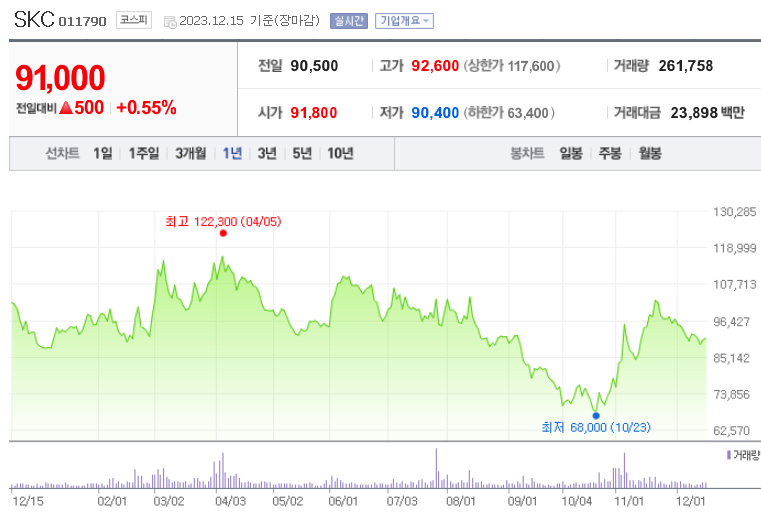Click the 저가 value 90,400
Image resolution: width=761 pixels, height=523 pixels.
click(x=435, y=113)
